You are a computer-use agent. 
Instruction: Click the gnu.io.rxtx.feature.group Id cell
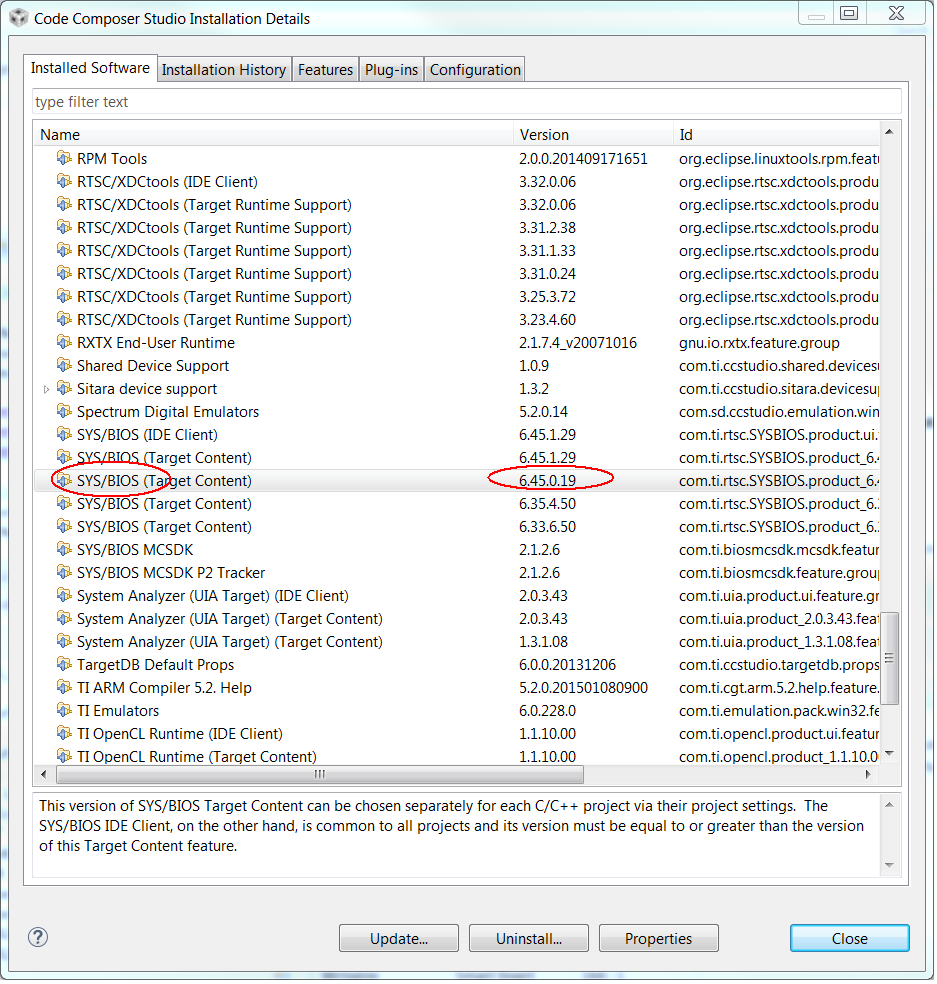[759, 343]
